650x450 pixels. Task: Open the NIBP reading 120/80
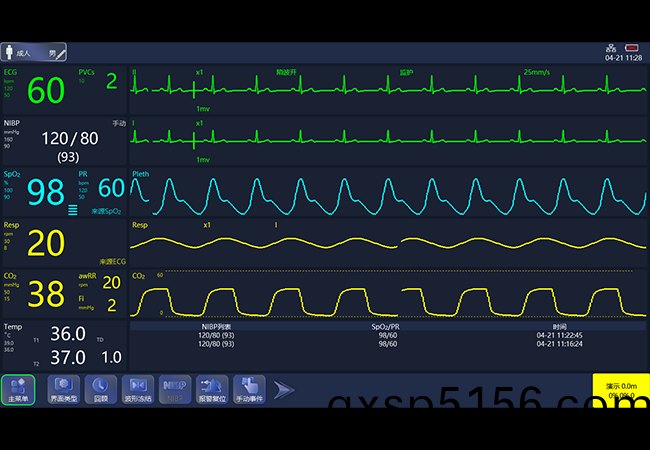tap(70, 138)
